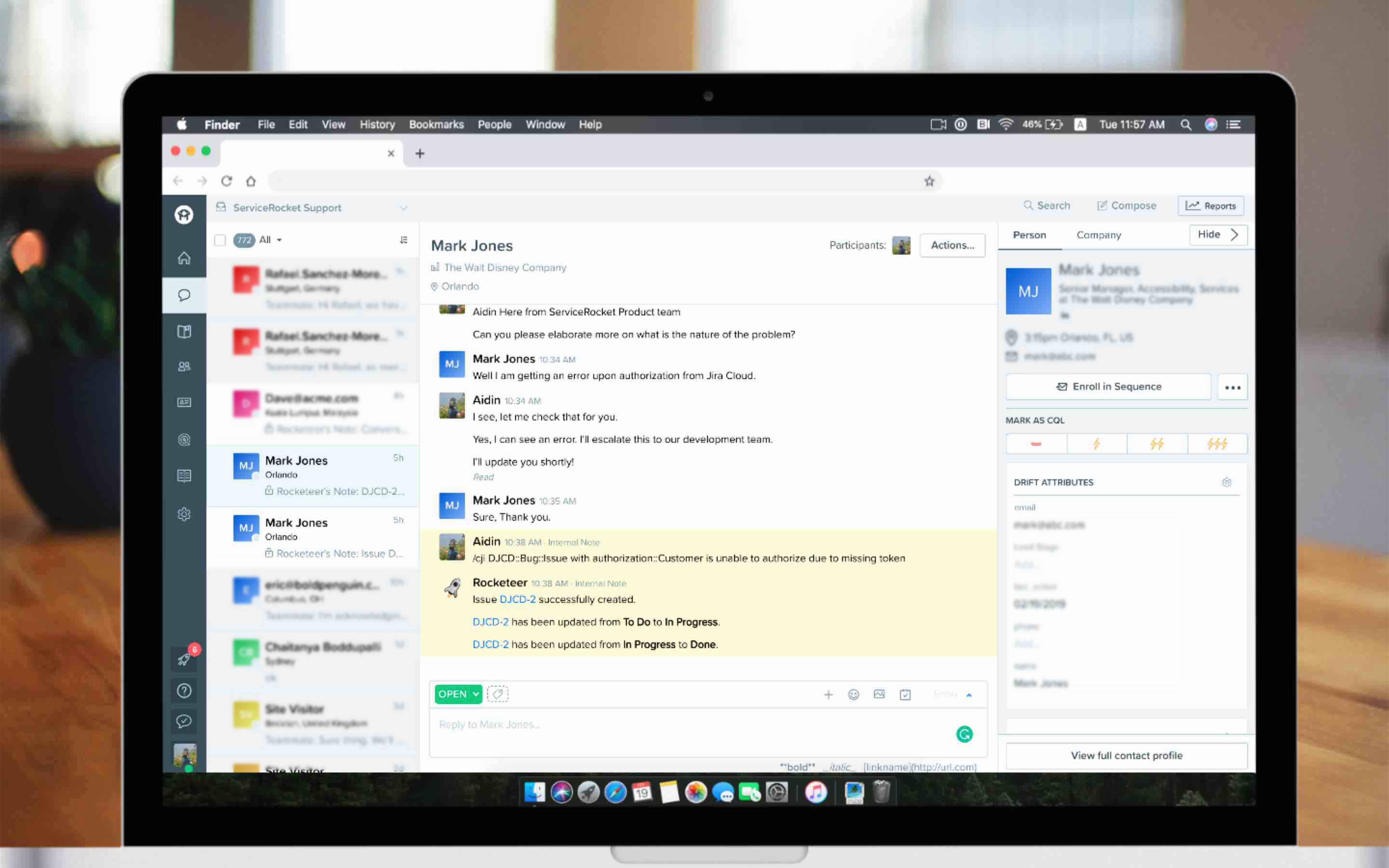Click the Drift logo at top of sidebar
This screenshot has height=868, width=1389.
click(184, 215)
